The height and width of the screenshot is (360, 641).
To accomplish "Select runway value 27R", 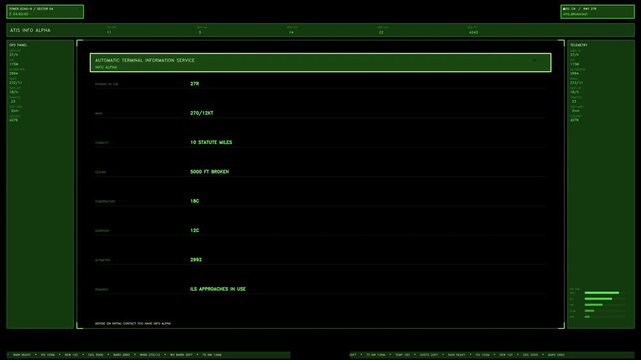I will [x=195, y=84].
